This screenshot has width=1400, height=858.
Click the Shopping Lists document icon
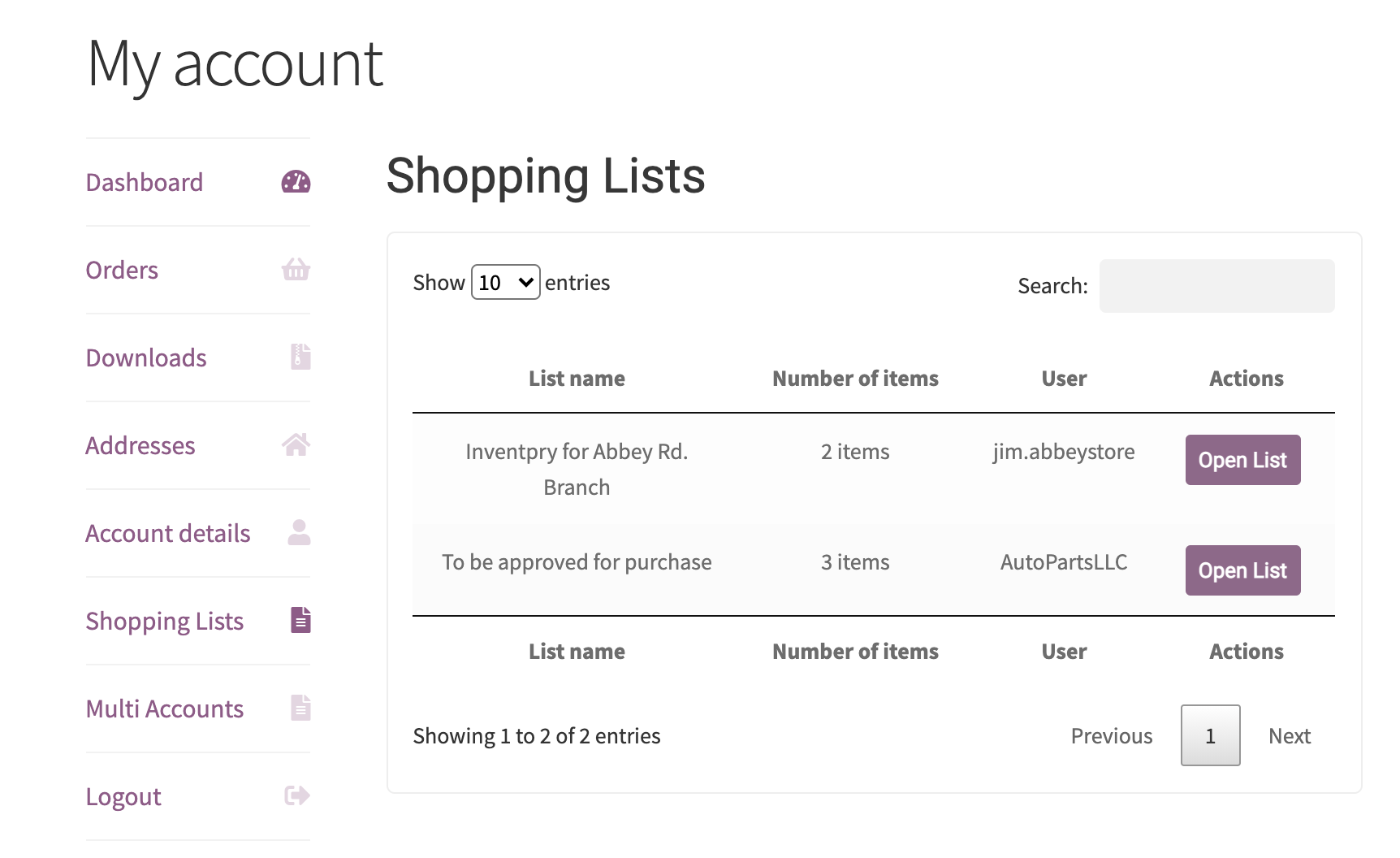300,620
